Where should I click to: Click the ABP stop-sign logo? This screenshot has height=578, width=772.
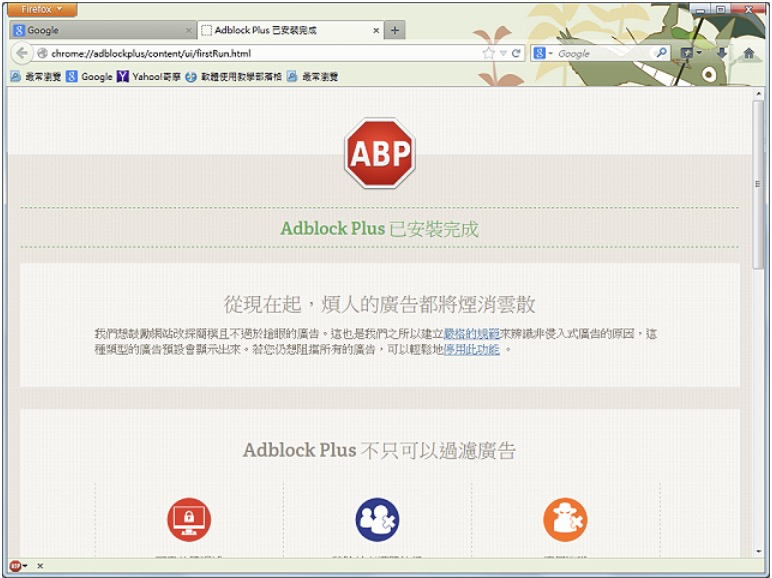[380, 153]
